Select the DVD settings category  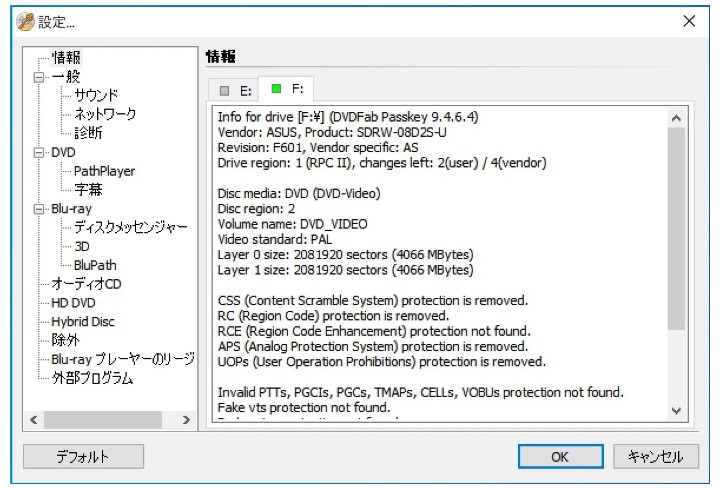(63, 152)
